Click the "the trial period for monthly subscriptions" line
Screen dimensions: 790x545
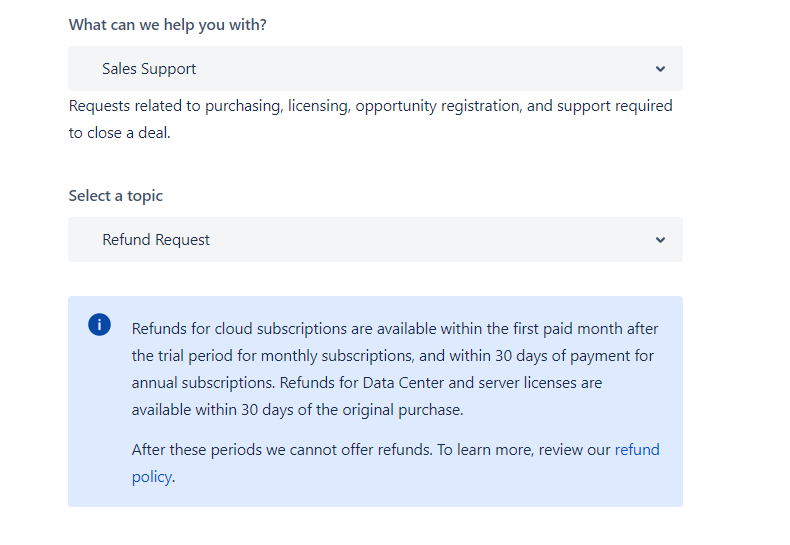tap(394, 355)
